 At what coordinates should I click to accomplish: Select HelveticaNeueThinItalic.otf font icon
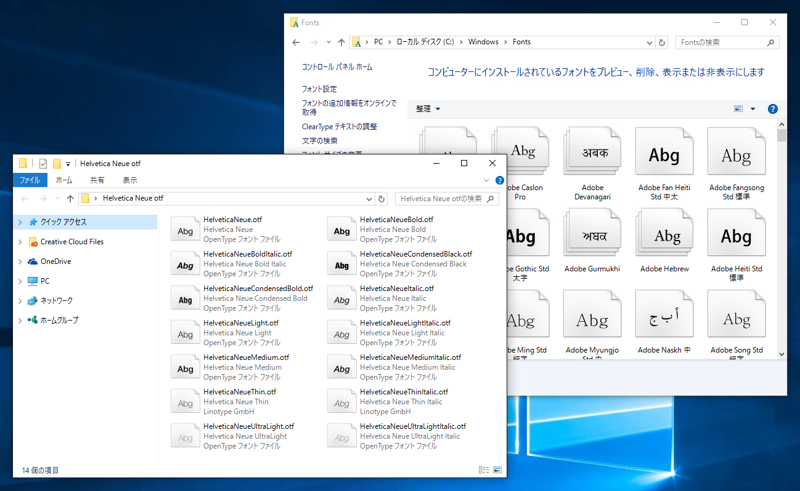point(341,402)
